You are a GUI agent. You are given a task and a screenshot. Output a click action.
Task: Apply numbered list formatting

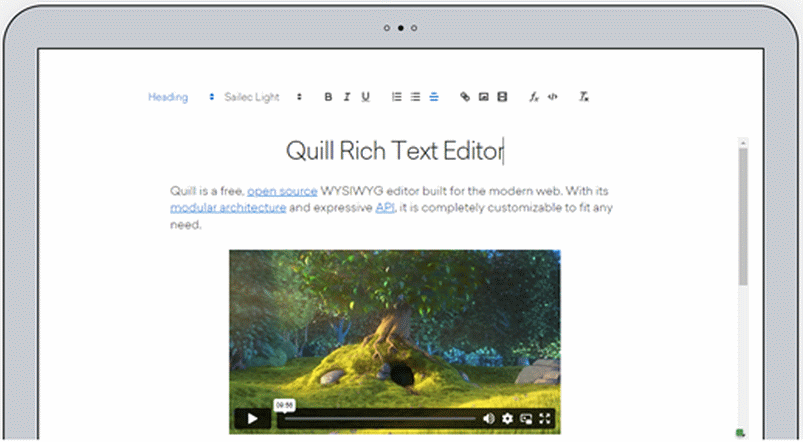pos(396,97)
